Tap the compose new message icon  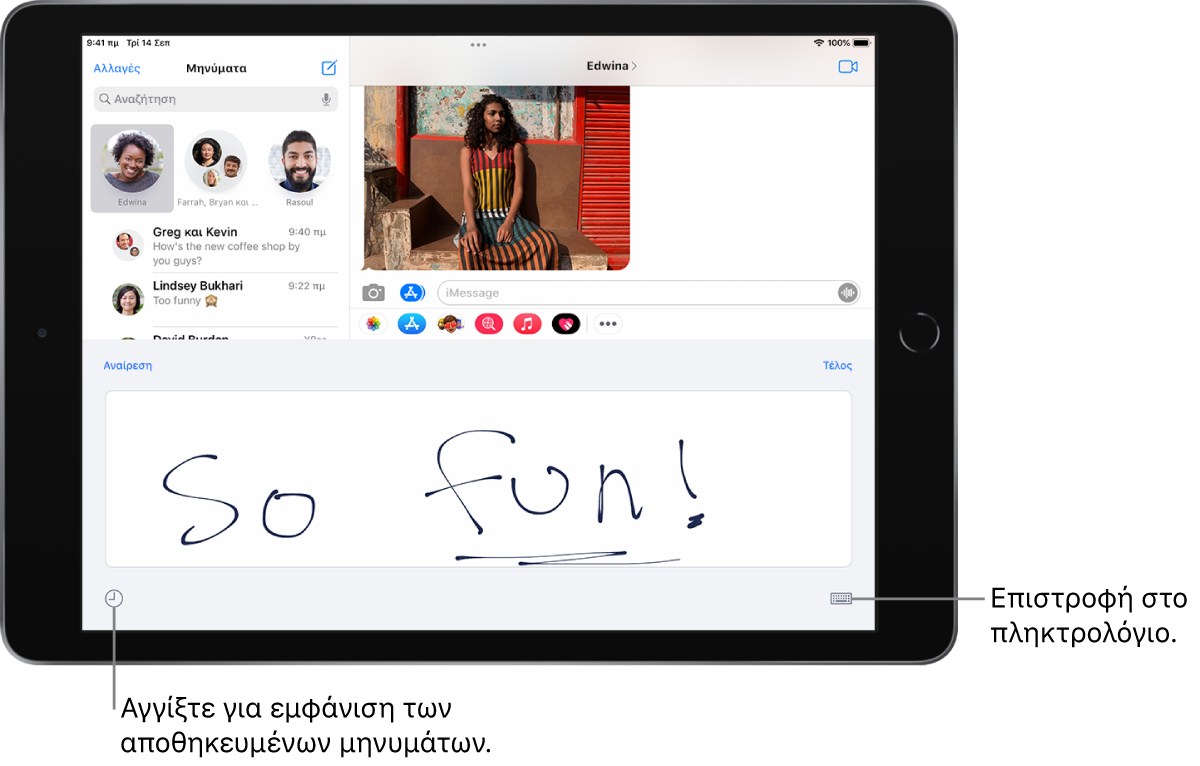(329, 68)
